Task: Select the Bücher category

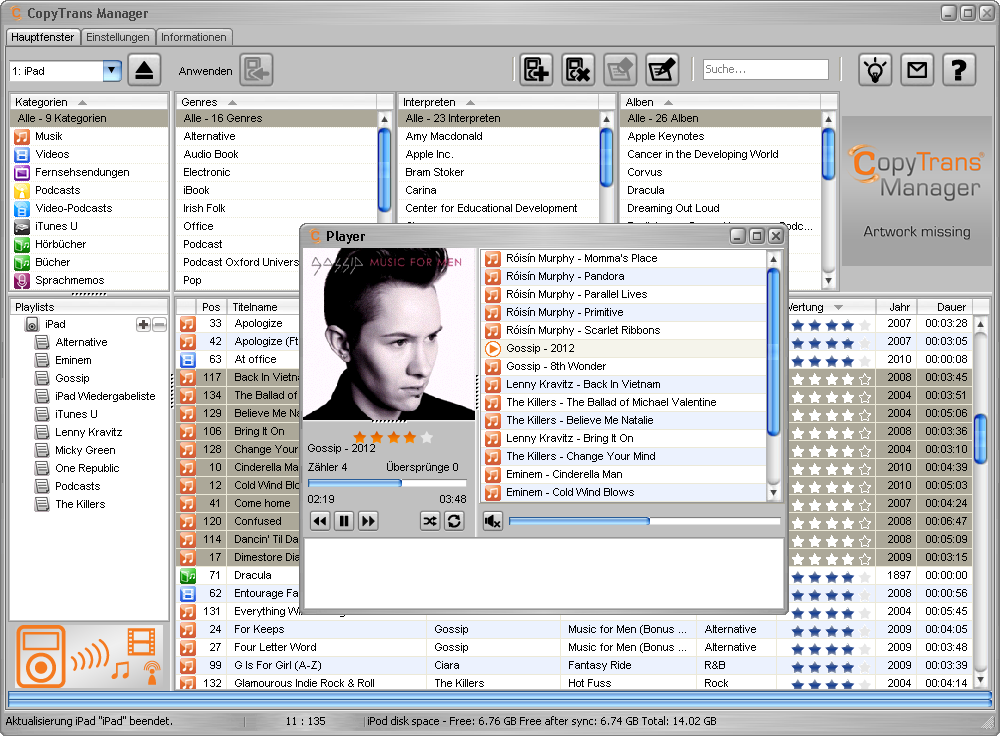Action: 89,262
